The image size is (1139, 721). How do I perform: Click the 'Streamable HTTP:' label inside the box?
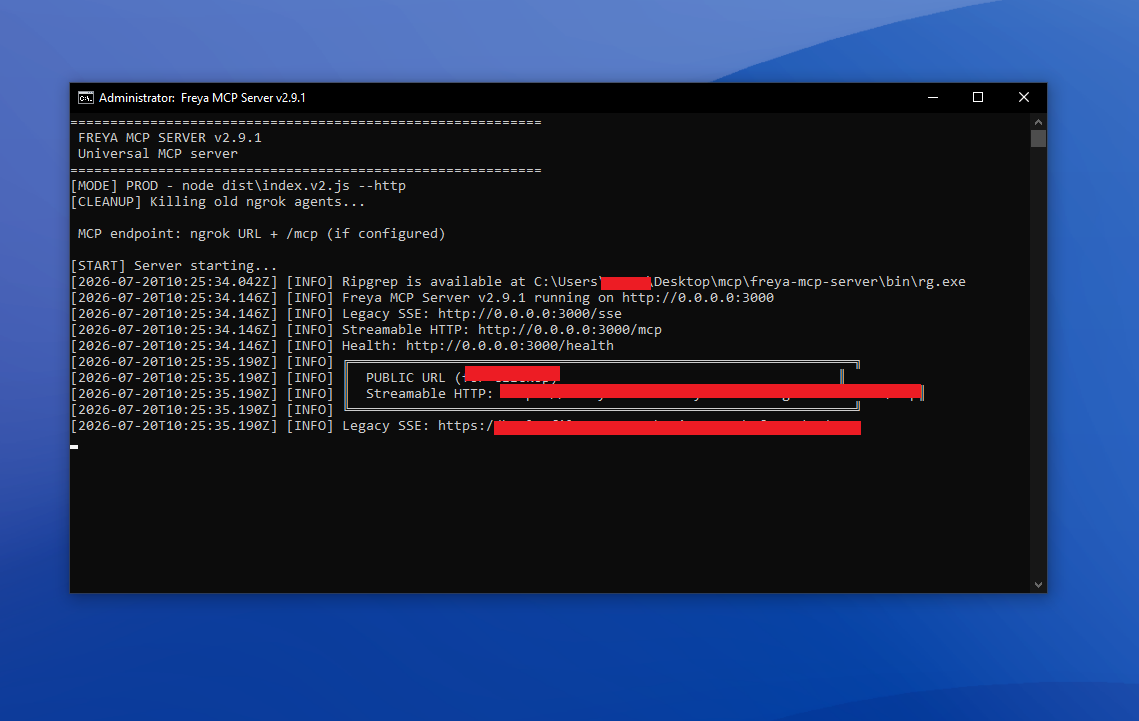coord(429,393)
